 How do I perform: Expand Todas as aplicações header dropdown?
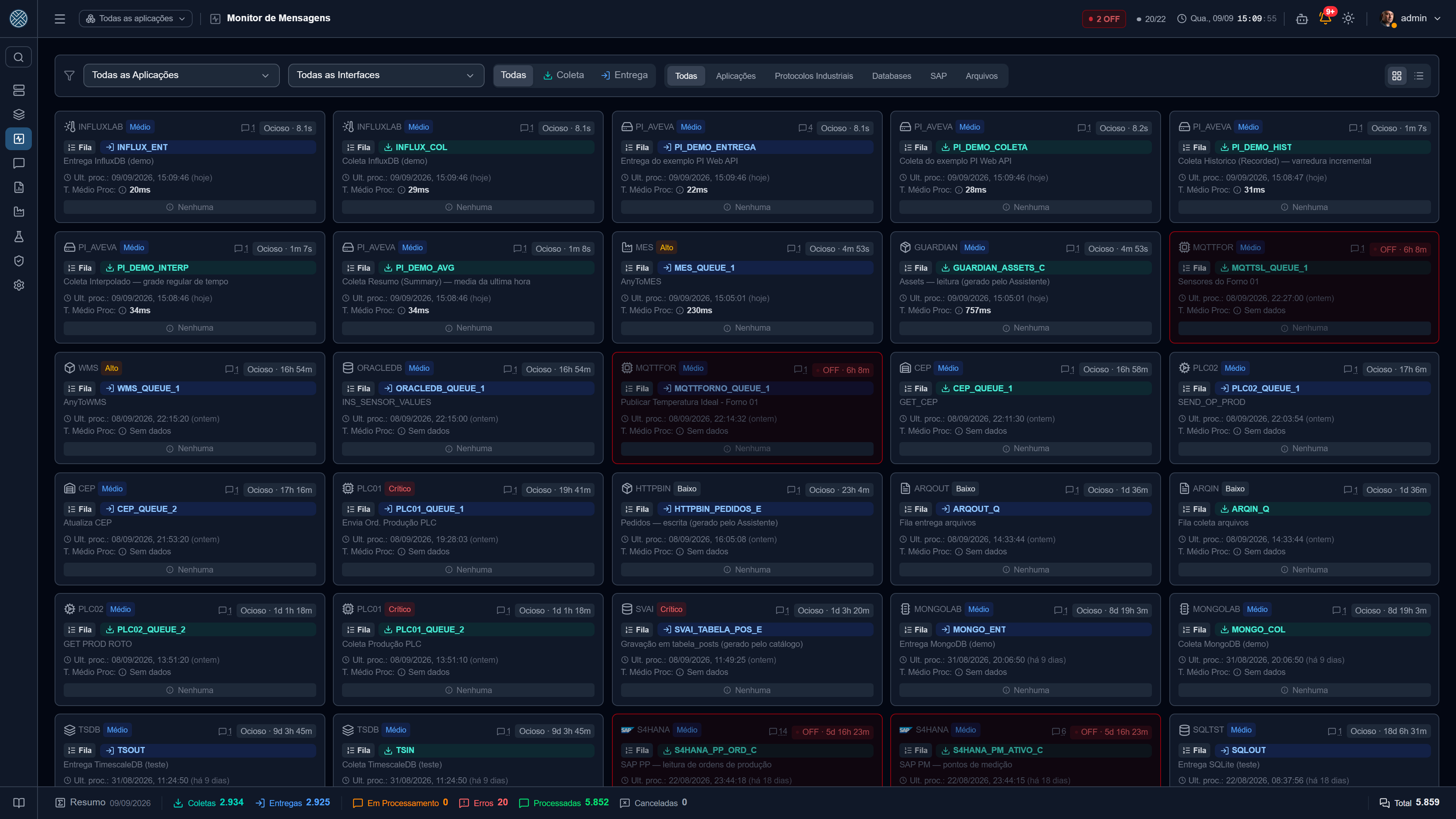(x=136, y=19)
